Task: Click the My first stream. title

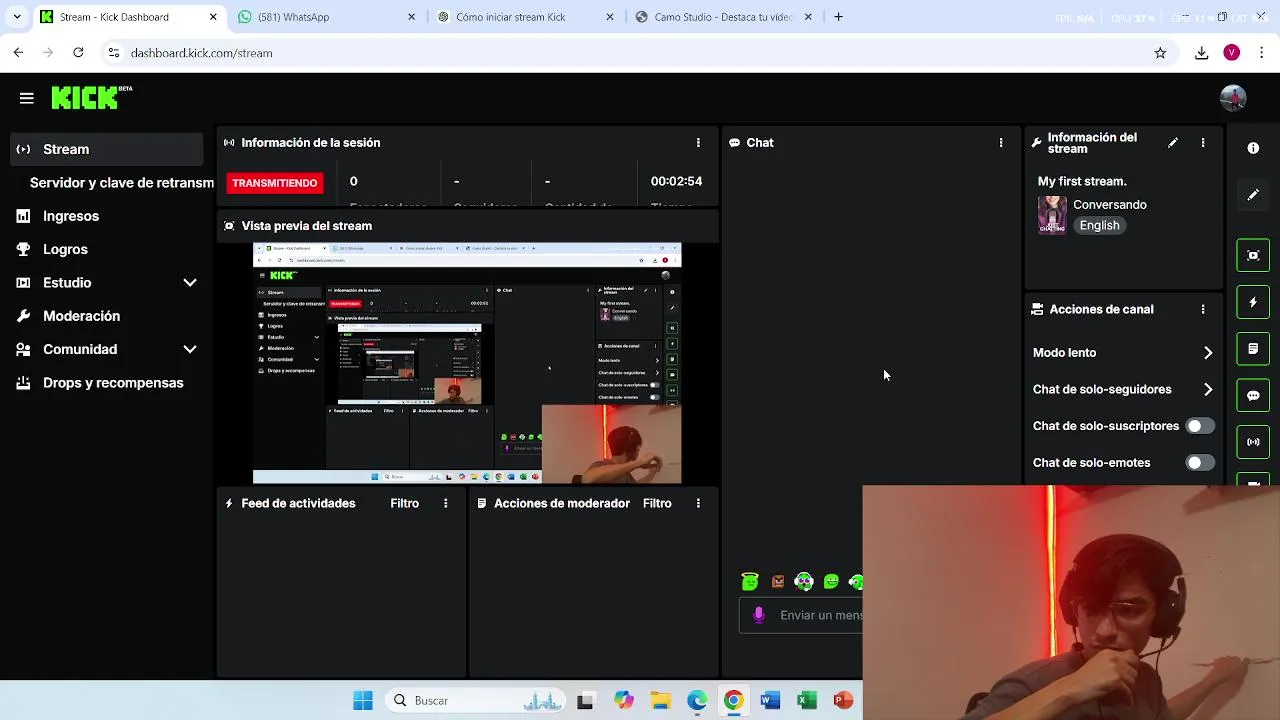Action: [1082, 182]
